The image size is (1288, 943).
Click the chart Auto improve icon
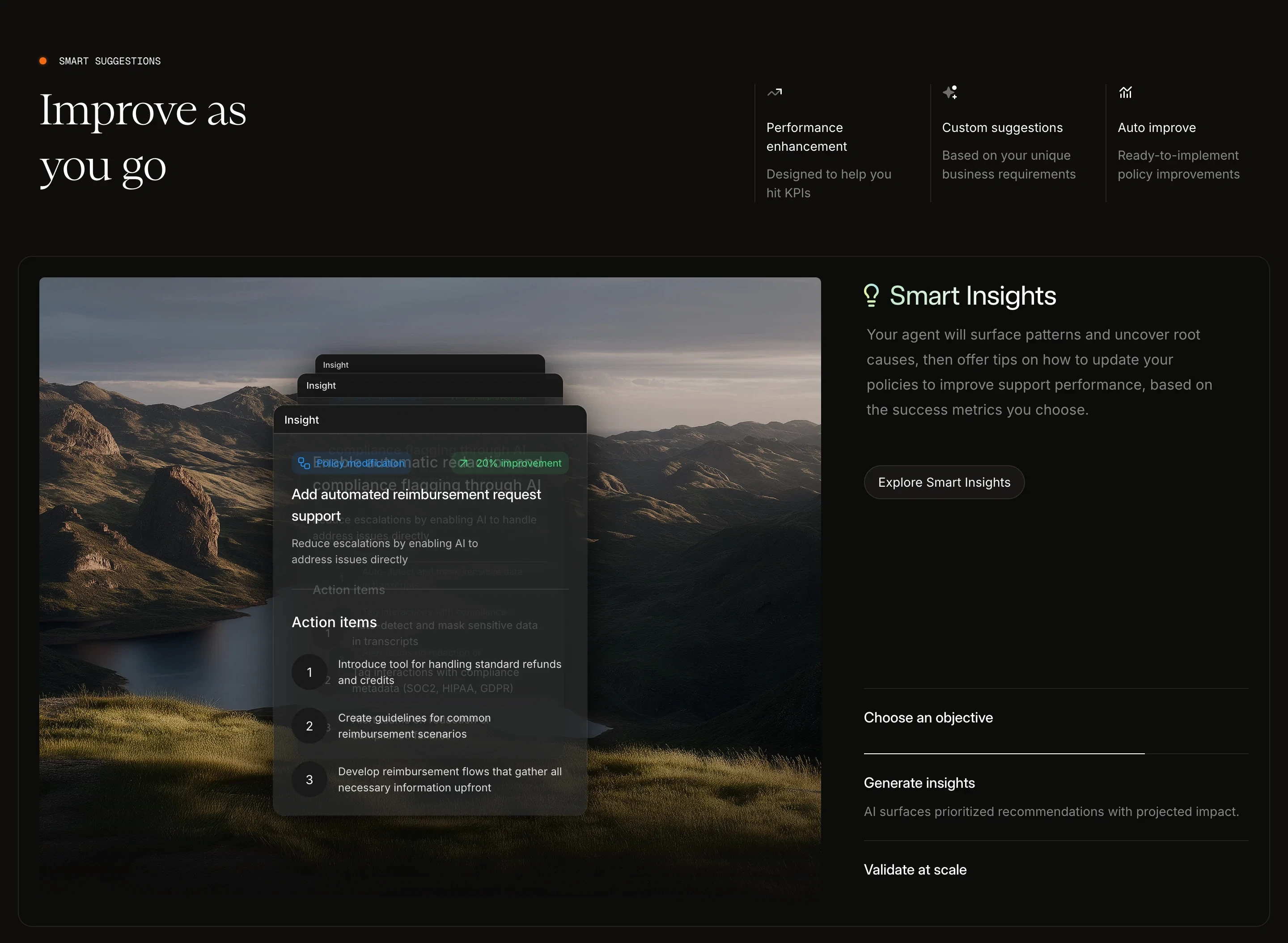click(x=1125, y=93)
